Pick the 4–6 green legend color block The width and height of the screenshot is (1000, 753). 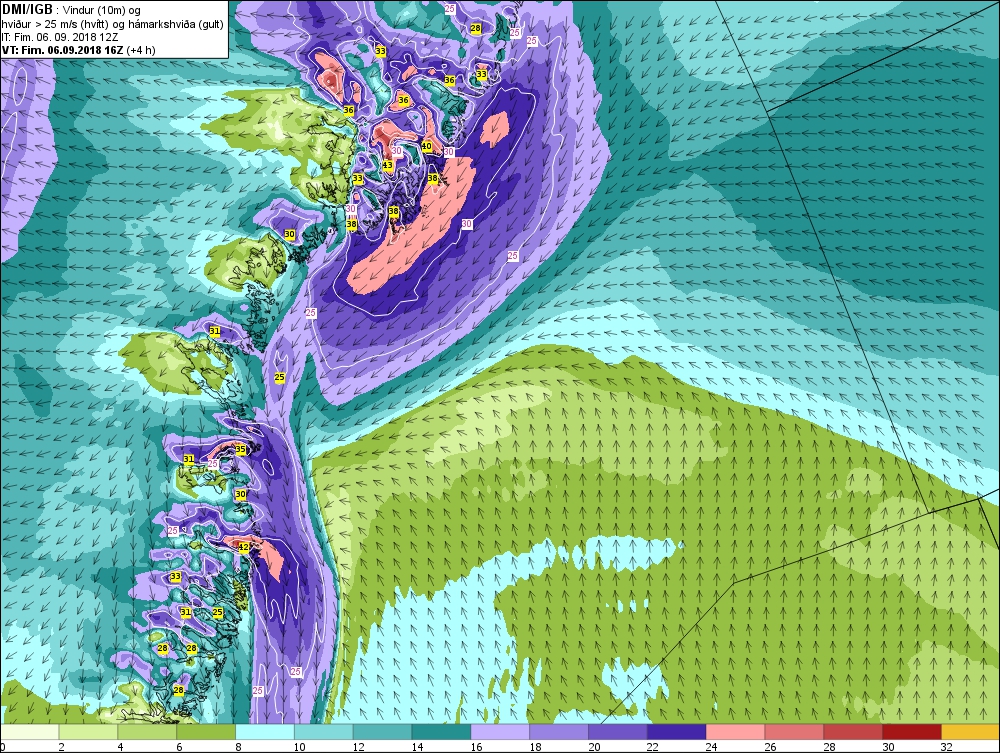147,732
